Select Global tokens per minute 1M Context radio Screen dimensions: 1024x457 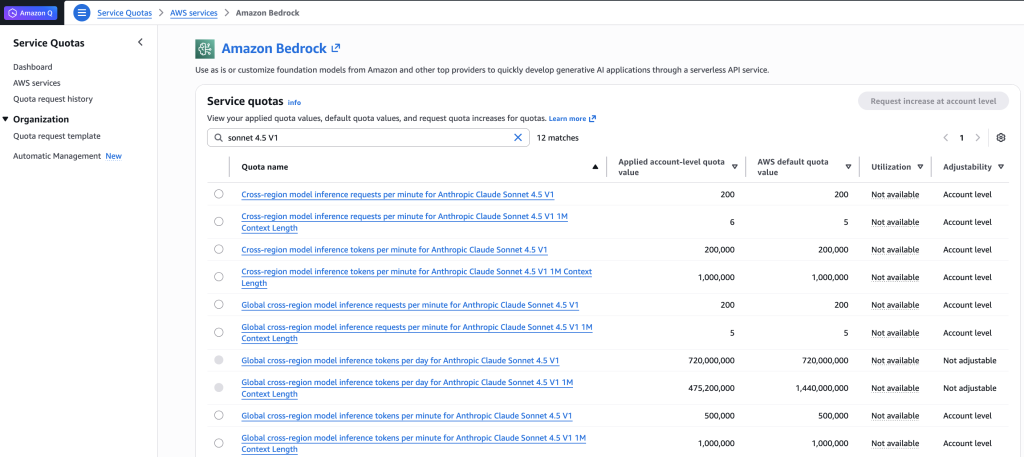coord(219,443)
